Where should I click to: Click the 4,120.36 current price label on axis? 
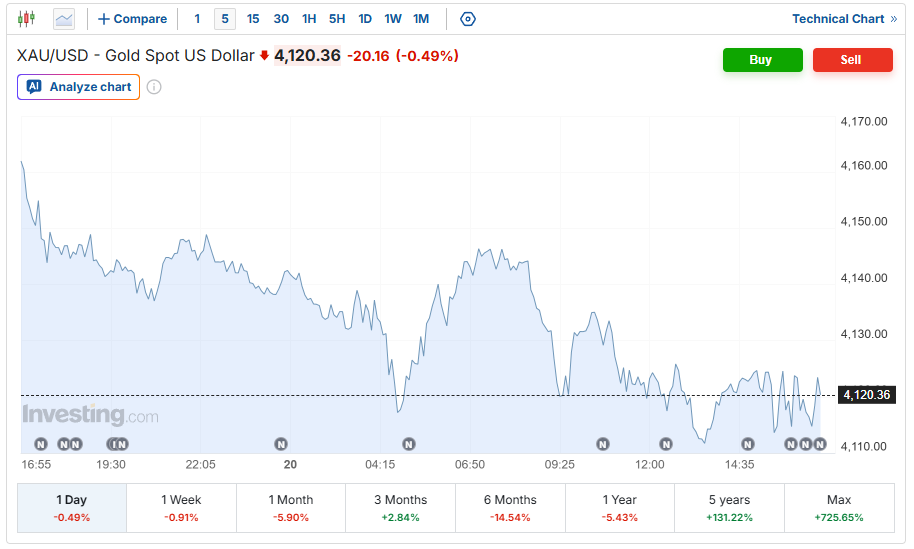[866, 395]
